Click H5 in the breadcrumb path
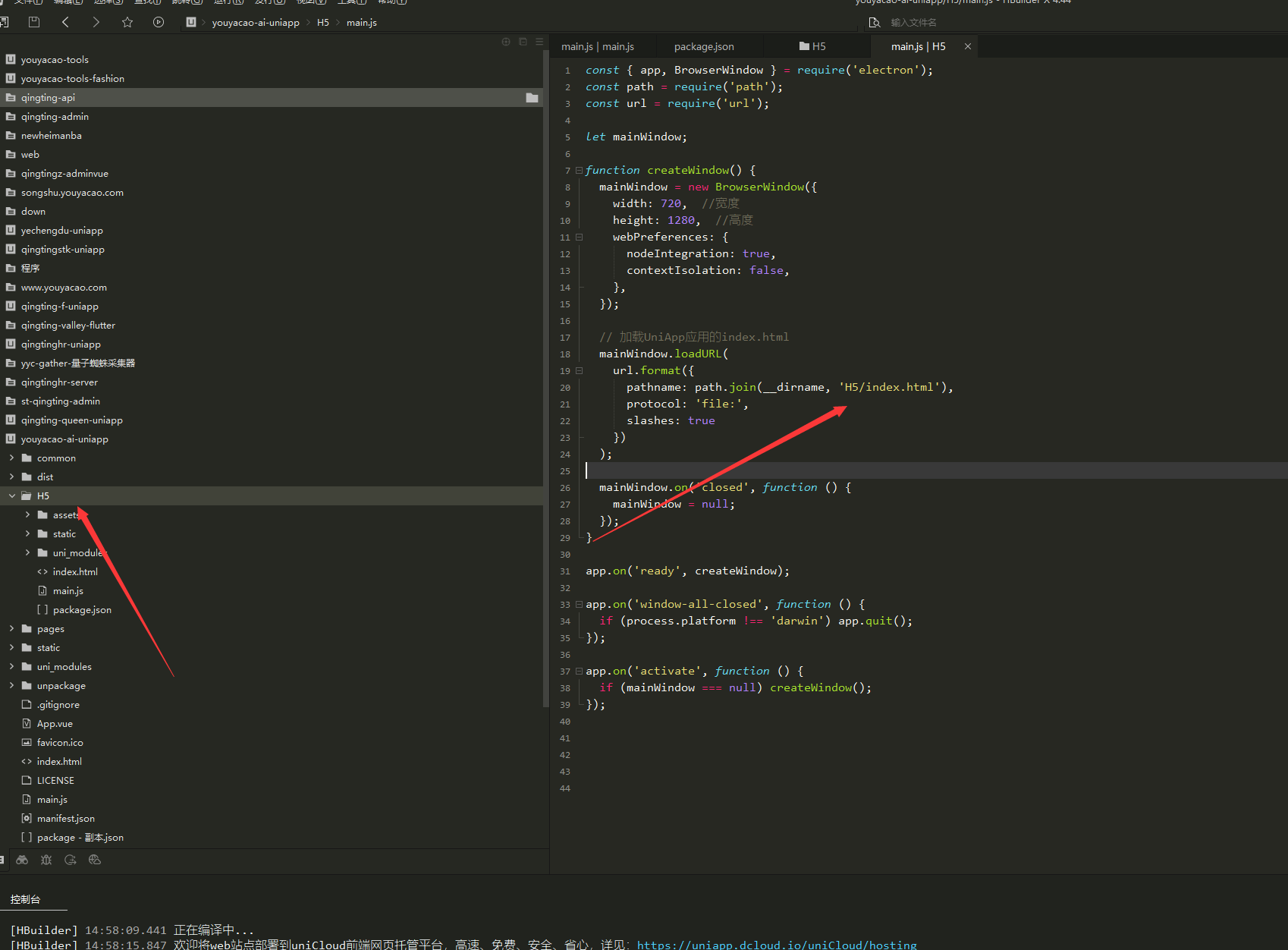This screenshot has height=950, width=1288. tap(323, 22)
